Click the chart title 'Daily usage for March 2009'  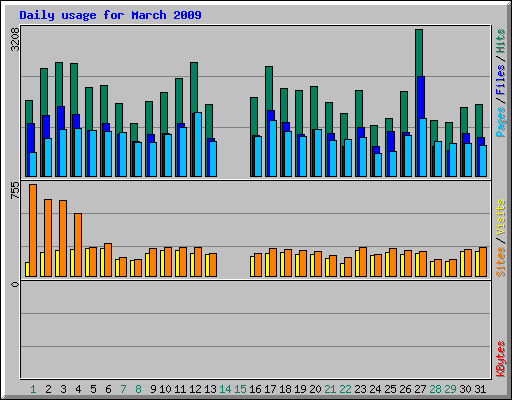pos(110,15)
